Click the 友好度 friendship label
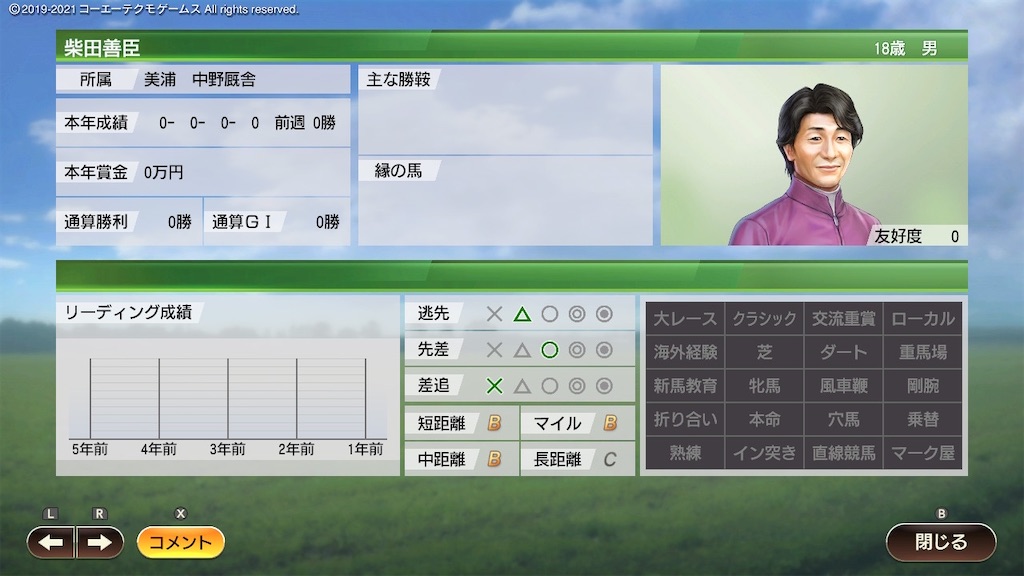 [x=898, y=236]
